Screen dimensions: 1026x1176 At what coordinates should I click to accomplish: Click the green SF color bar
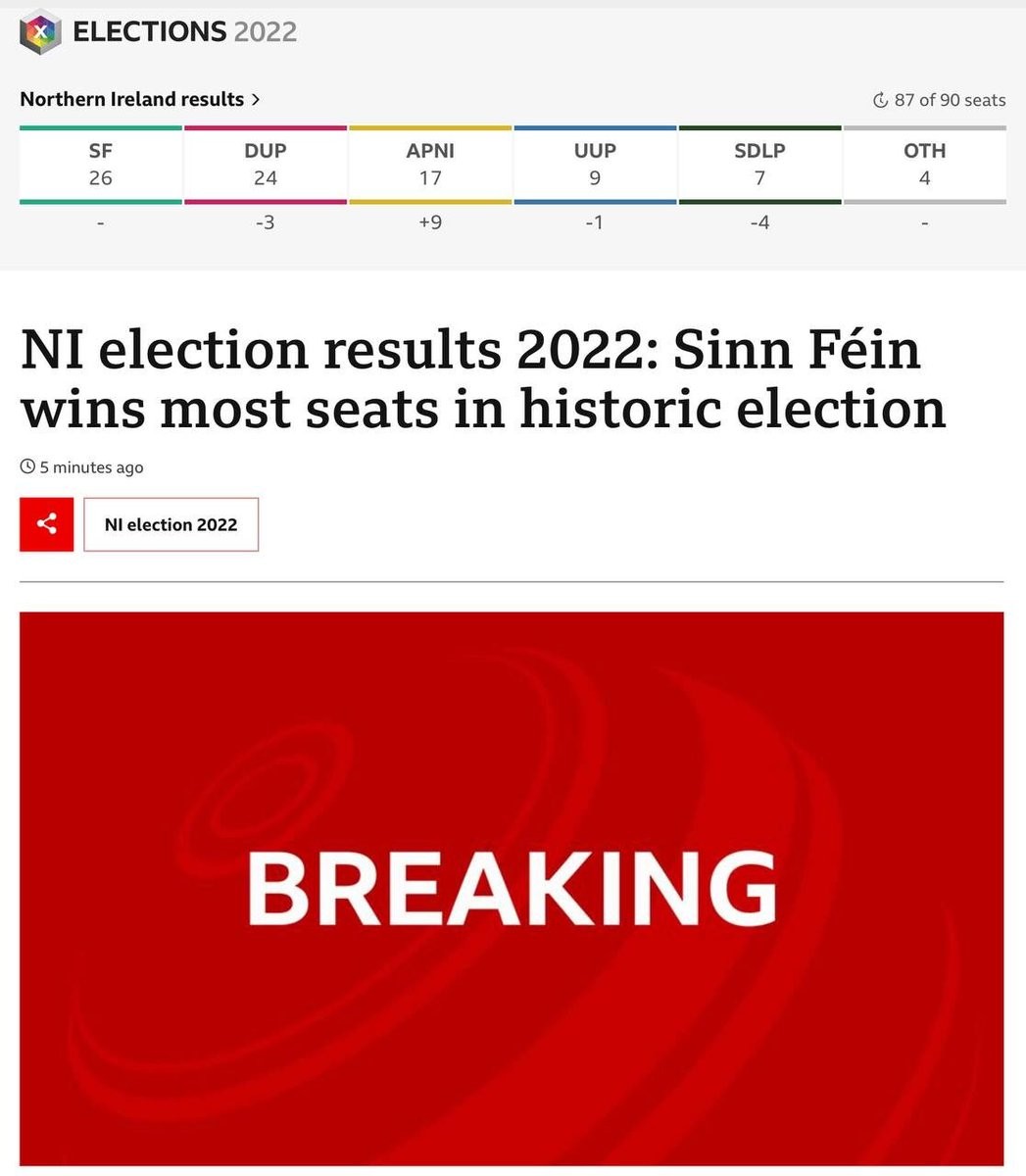(x=100, y=127)
